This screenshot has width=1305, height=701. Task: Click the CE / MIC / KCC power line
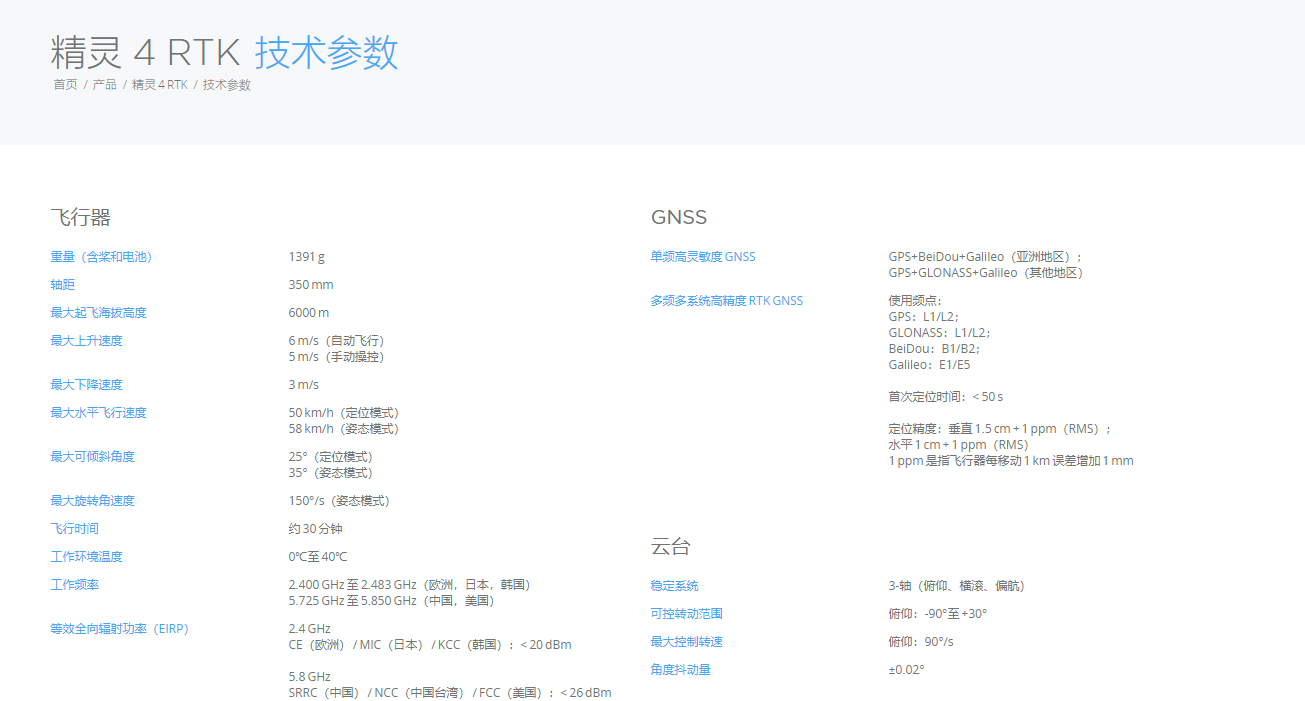click(x=430, y=645)
